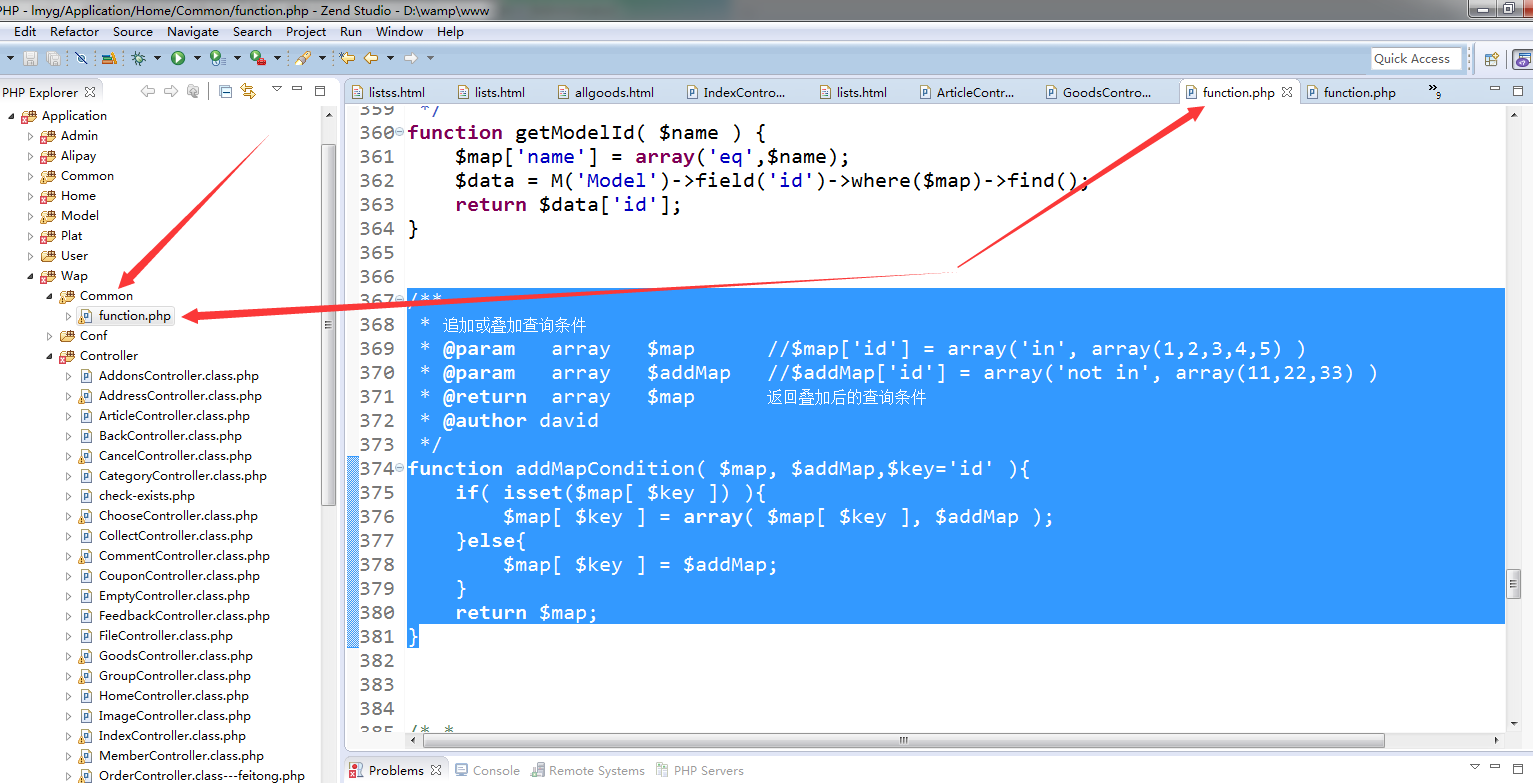Click the Profile icon in toolbar
This screenshot has height=783, width=1533.
[217, 58]
